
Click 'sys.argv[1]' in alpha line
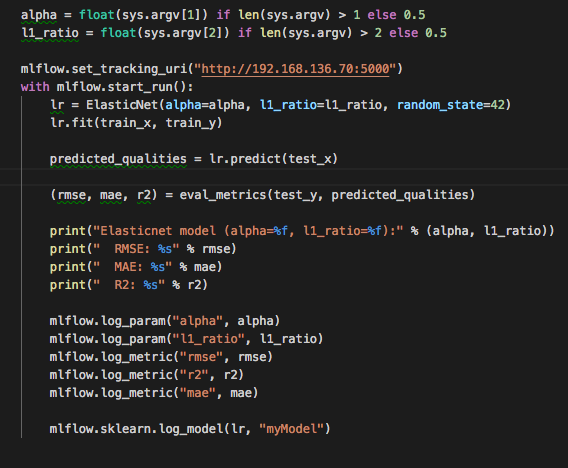click(161, 15)
